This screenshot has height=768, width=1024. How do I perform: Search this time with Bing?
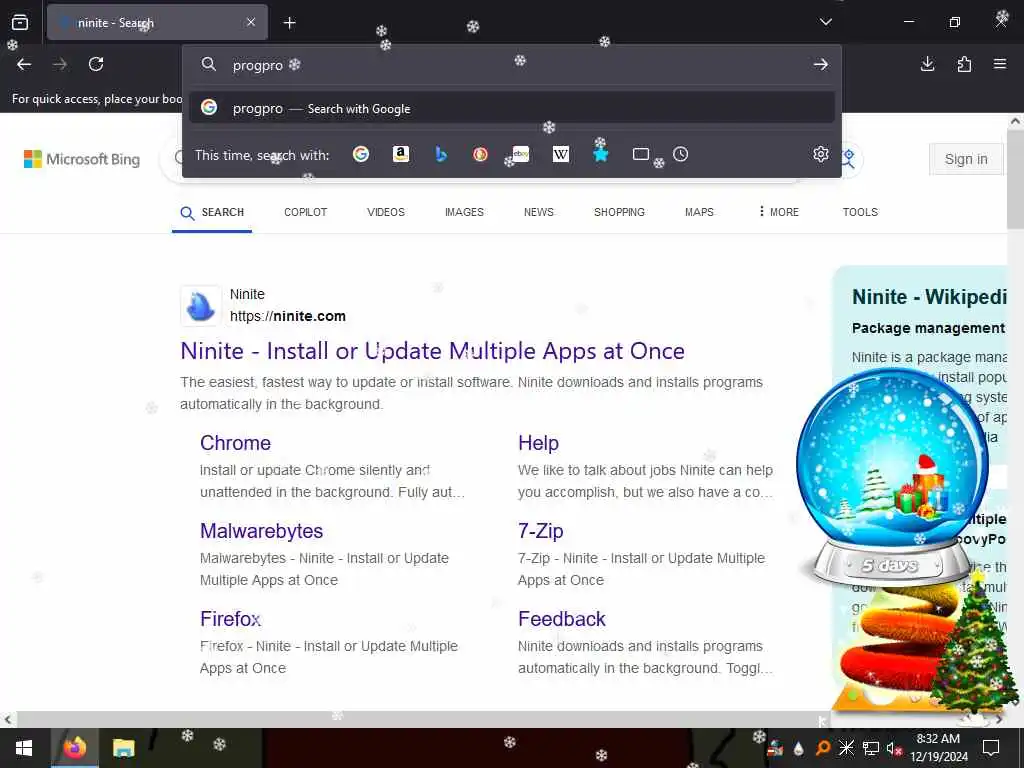[x=441, y=154]
